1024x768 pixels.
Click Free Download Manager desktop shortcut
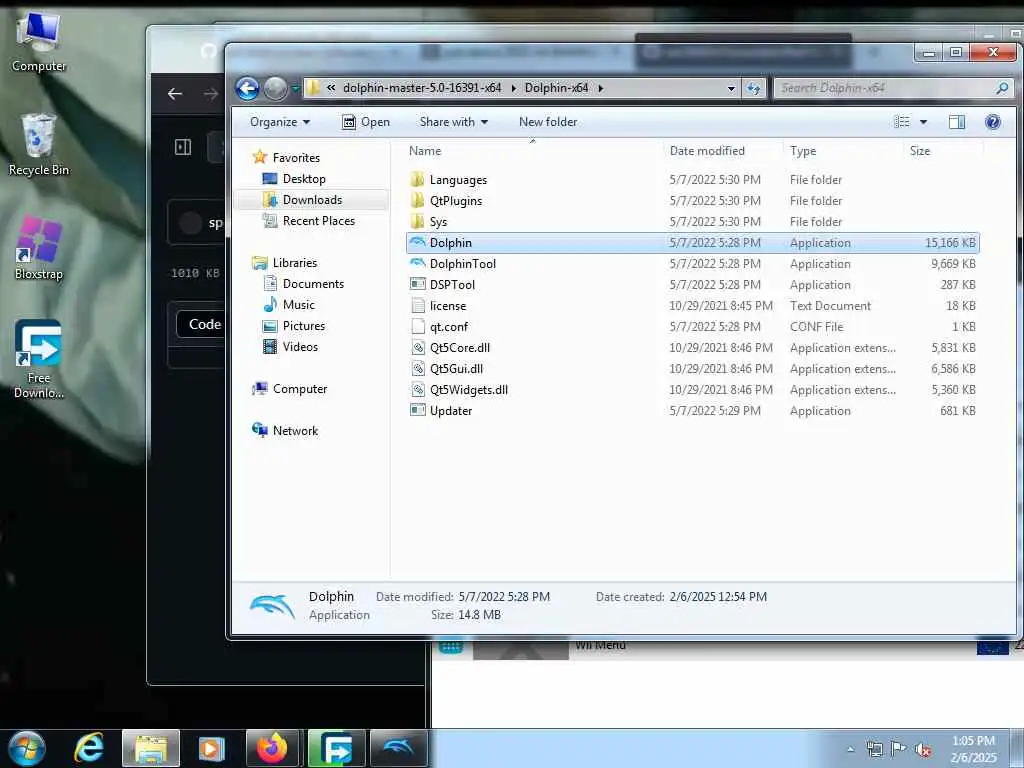point(39,359)
